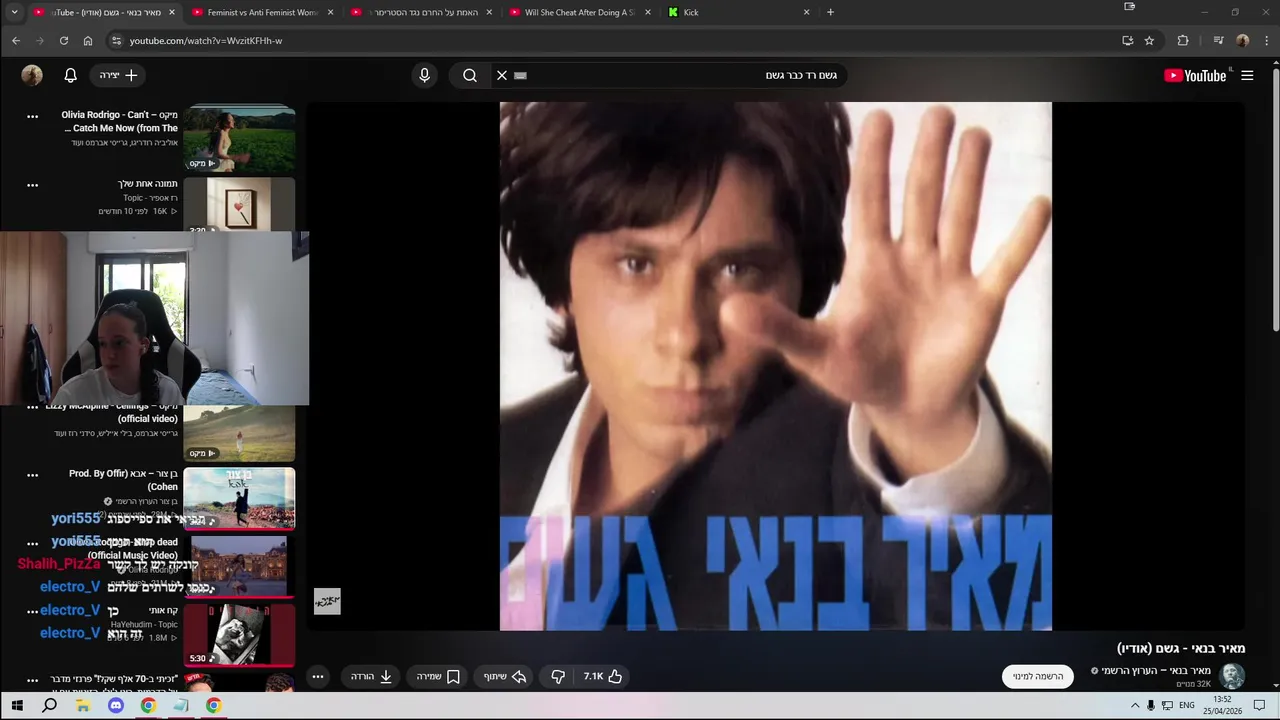The image size is (1280, 720).
Task: Bookmark this page with the star icon
Action: point(1150,41)
